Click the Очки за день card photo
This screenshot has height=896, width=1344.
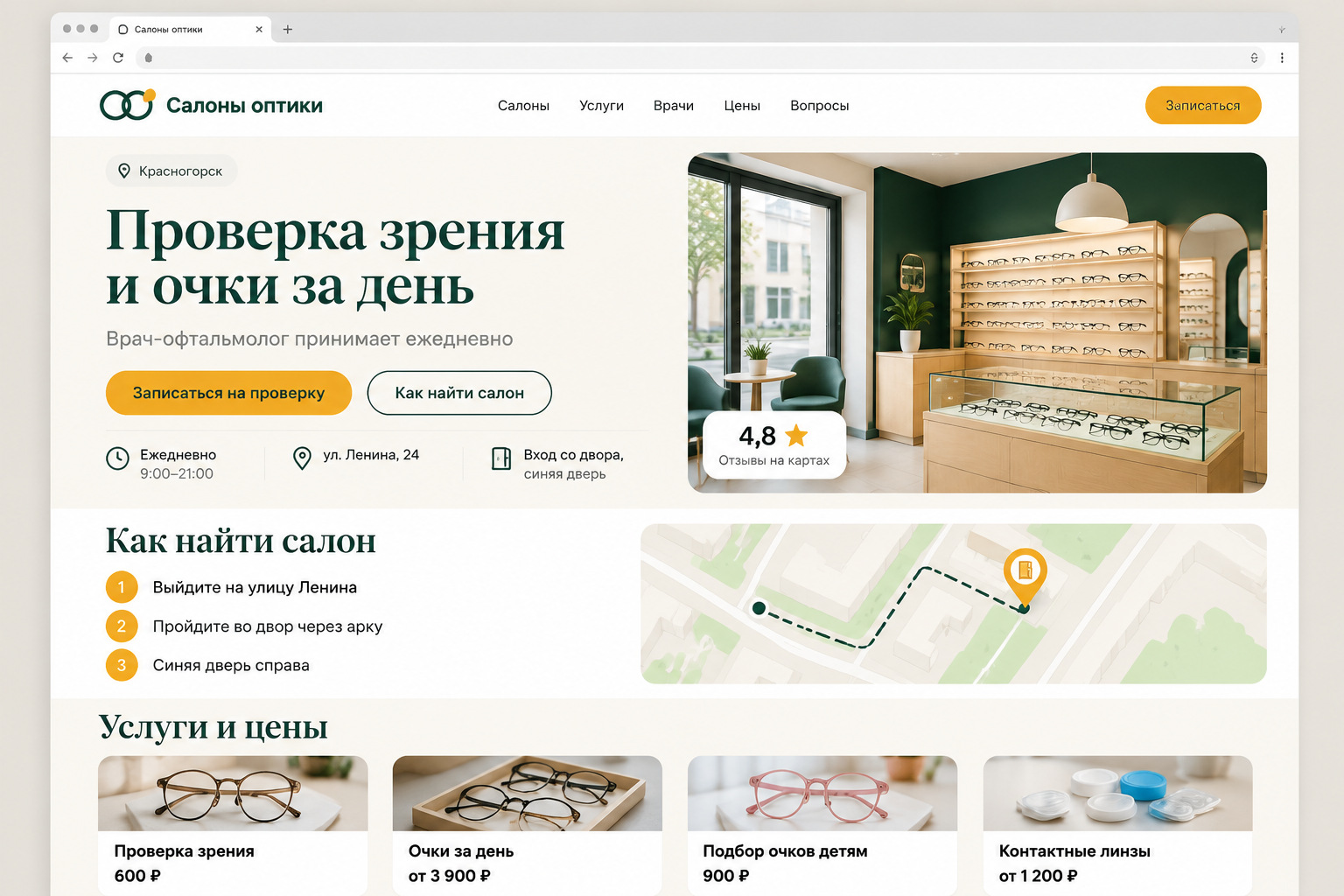pos(528,794)
